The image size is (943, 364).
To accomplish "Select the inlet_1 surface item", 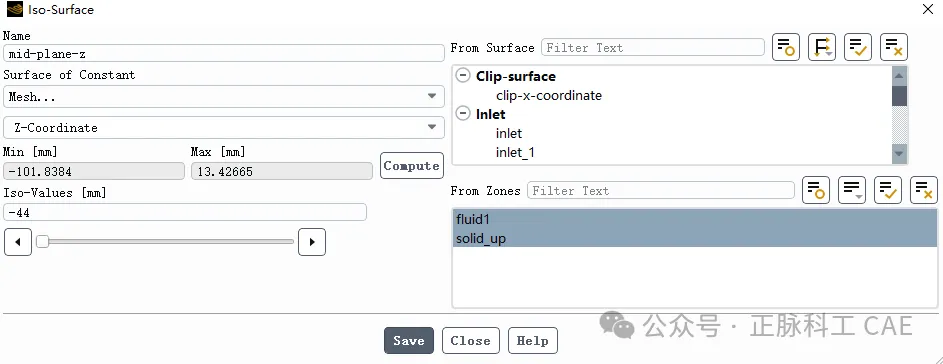I will 515,153.
